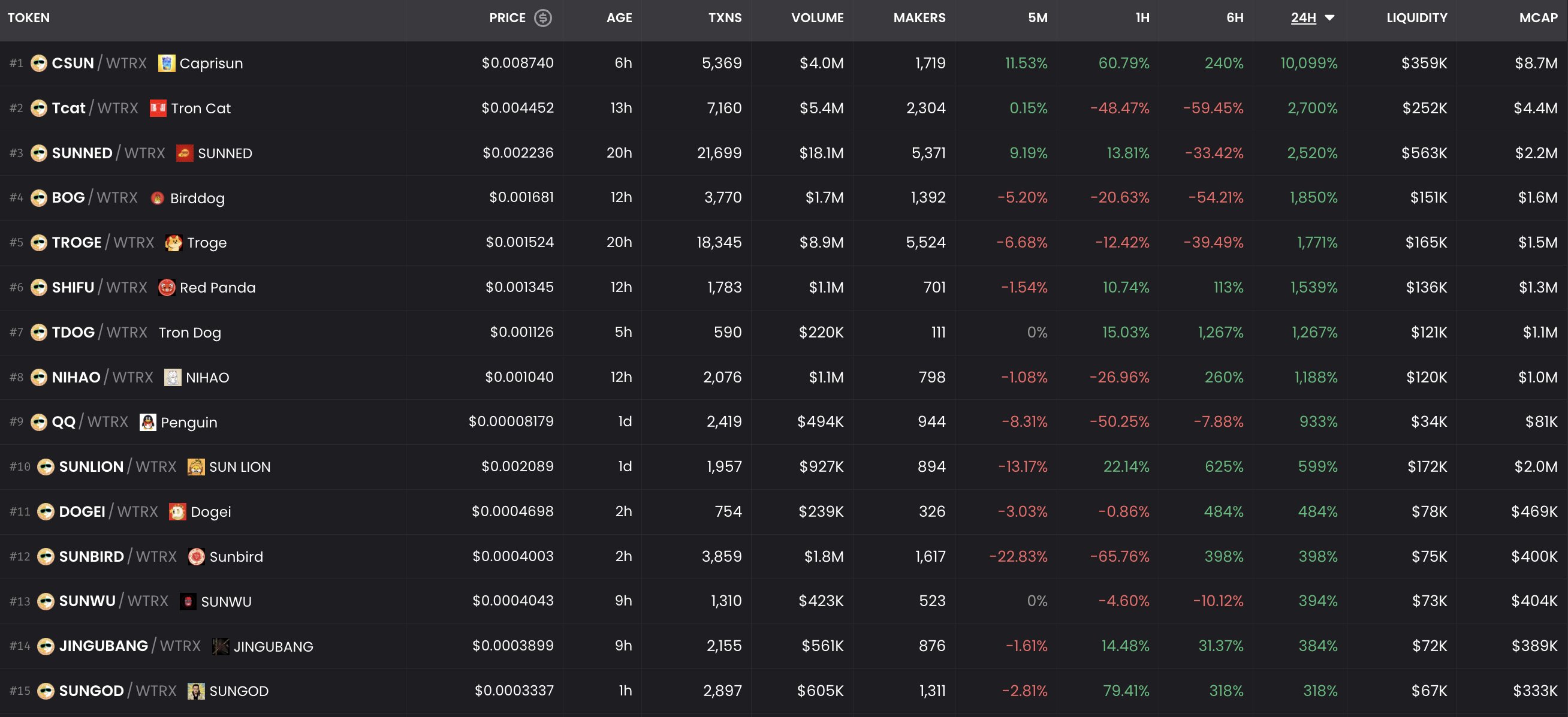Viewport: 1568px width, 717px height.
Task: Open the JINGUBANG / WTRX pair
Action: click(129, 646)
